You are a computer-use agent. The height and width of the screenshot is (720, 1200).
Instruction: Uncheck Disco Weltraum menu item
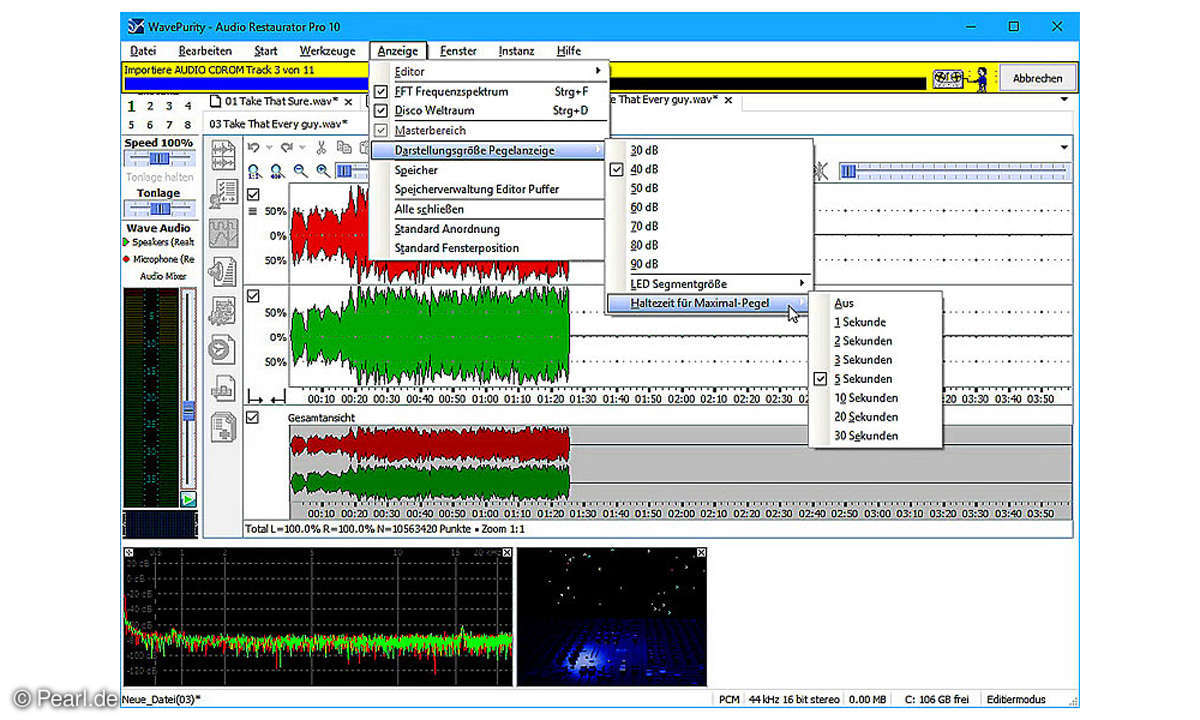tap(488, 110)
